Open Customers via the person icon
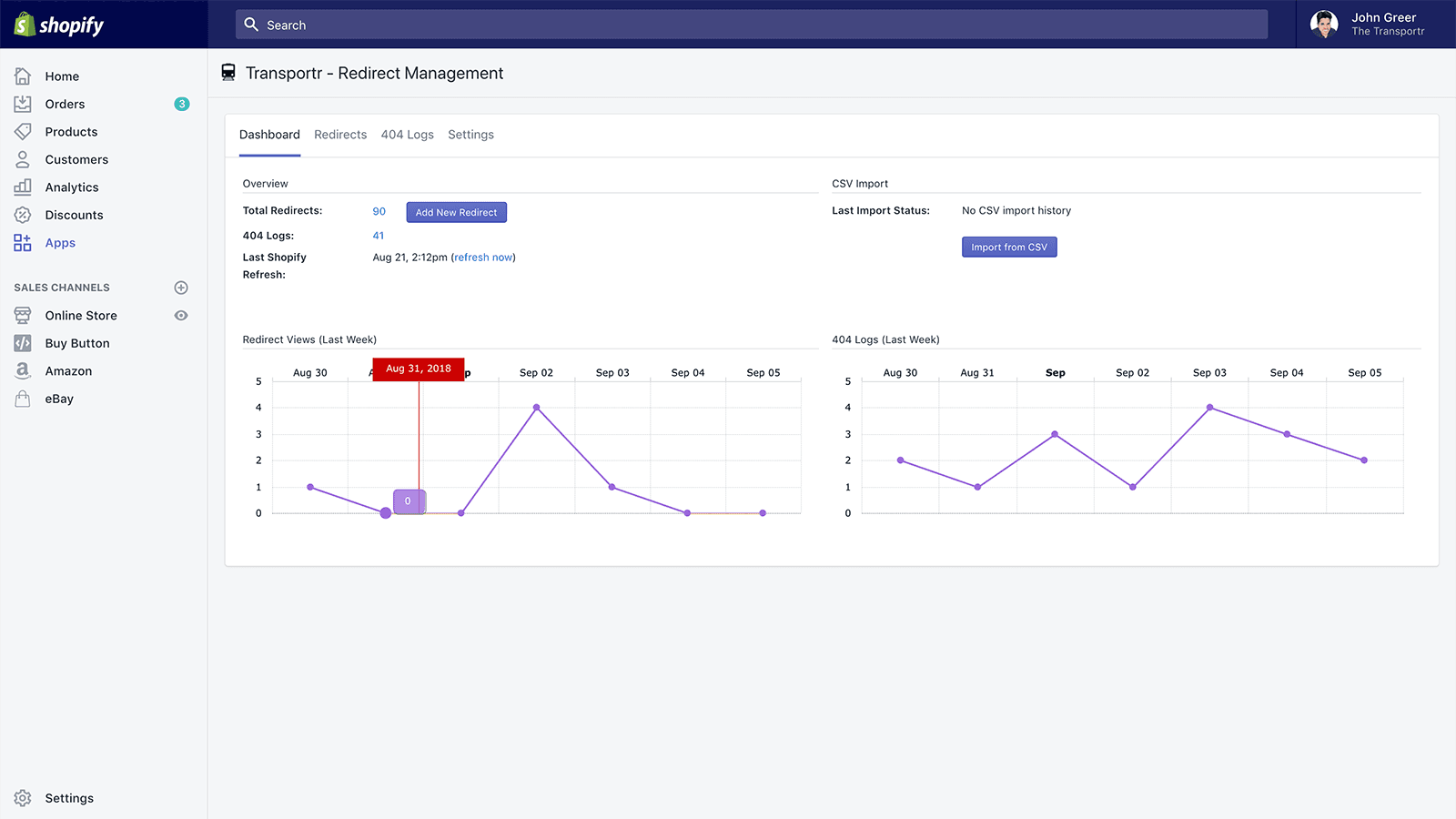This screenshot has width=1456, height=819. [x=23, y=159]
